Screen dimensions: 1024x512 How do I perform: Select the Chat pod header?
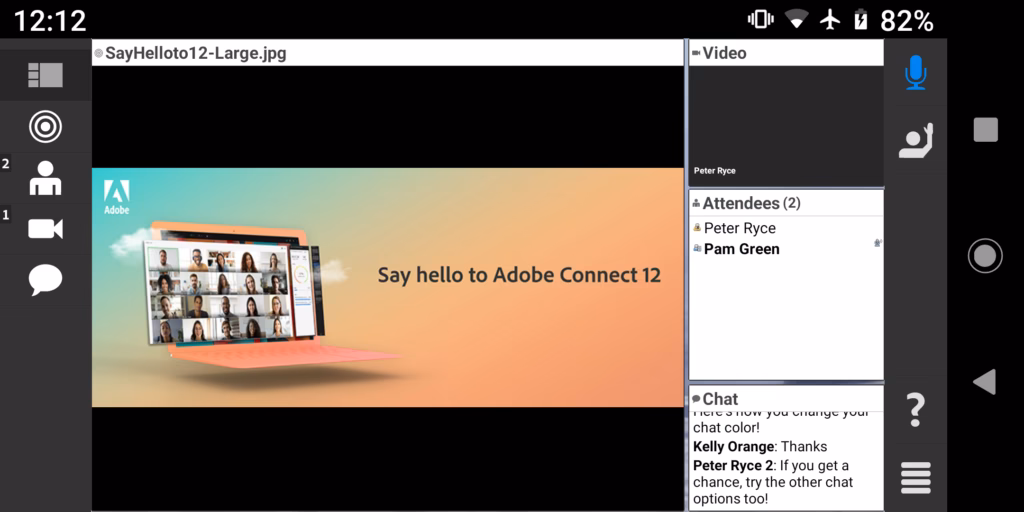tap(786, 398)
